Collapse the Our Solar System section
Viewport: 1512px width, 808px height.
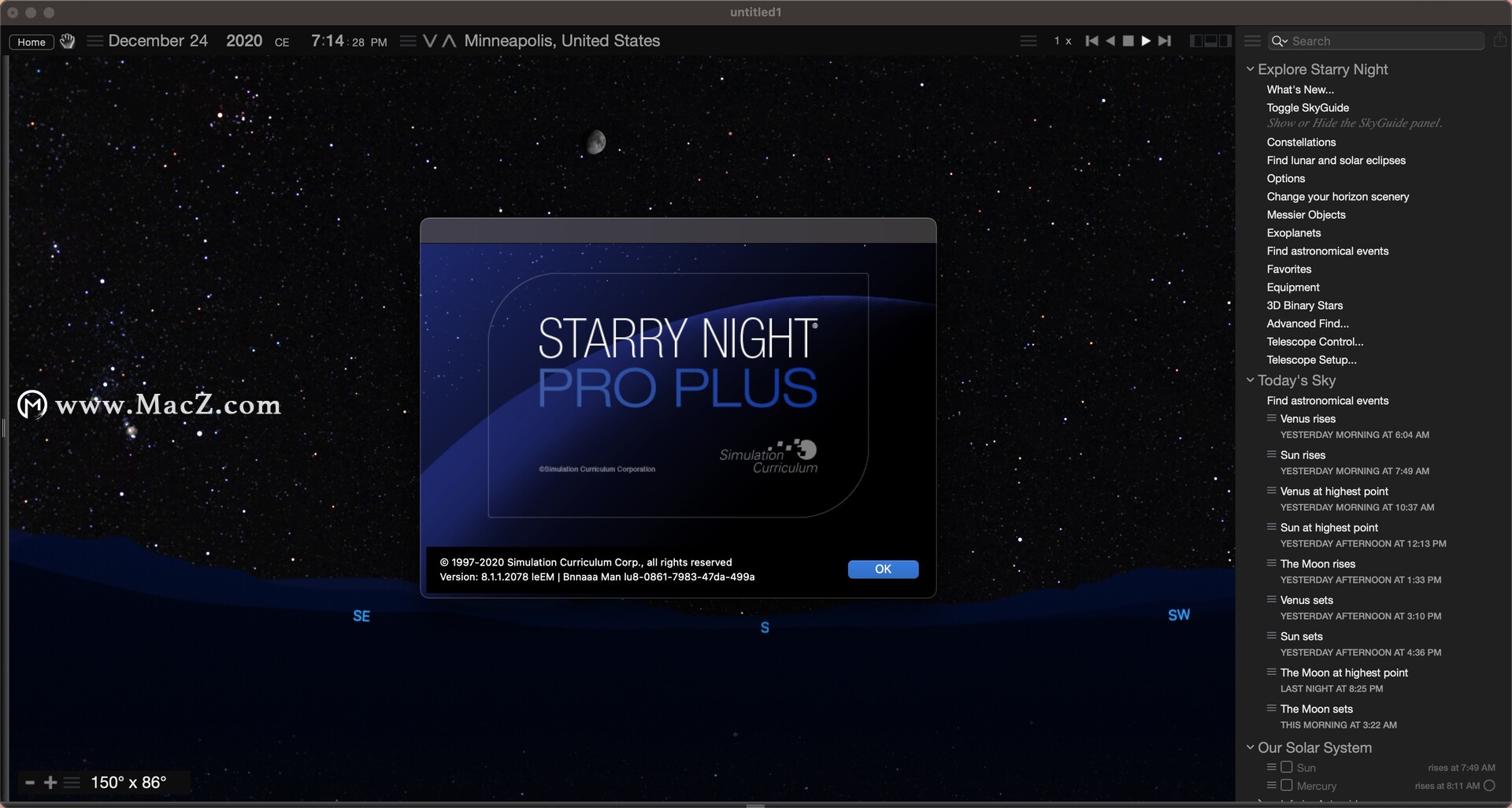[1250, 747]
